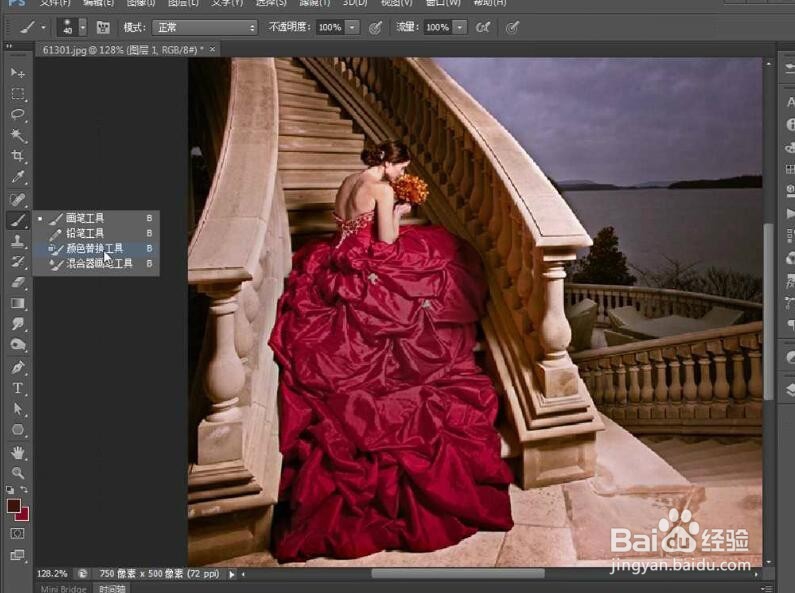Open the Mini Bridge tab

(x=63, y=588)
